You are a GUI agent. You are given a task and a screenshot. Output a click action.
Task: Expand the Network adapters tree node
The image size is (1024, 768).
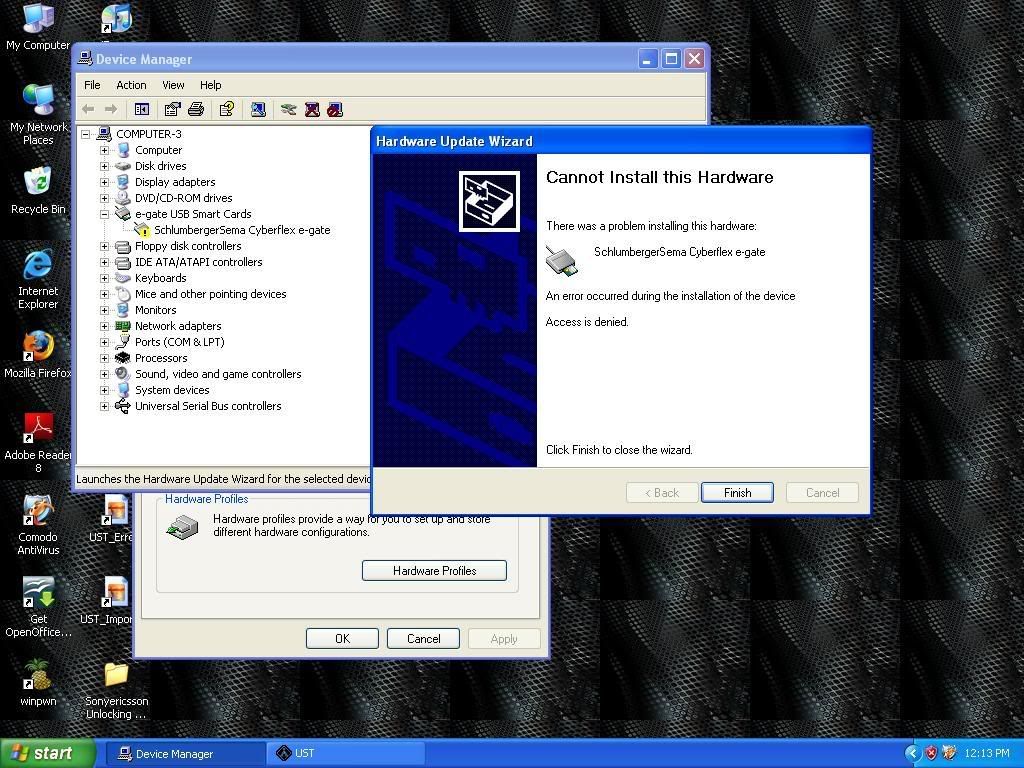(x=104, y=326)
